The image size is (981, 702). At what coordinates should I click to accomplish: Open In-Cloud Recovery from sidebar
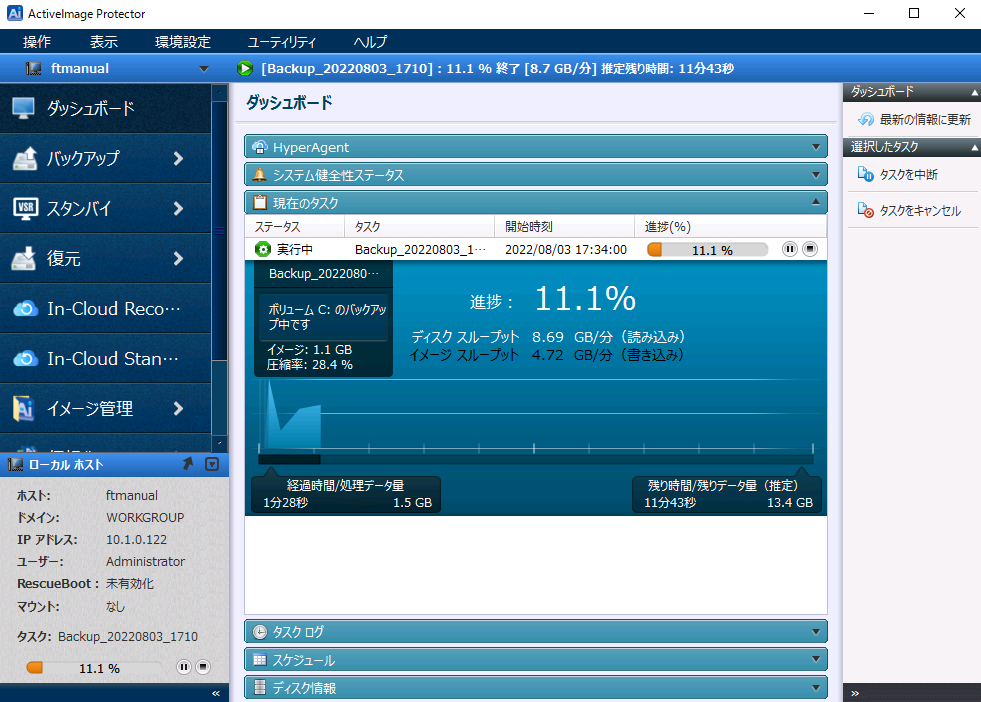point(105,308)
